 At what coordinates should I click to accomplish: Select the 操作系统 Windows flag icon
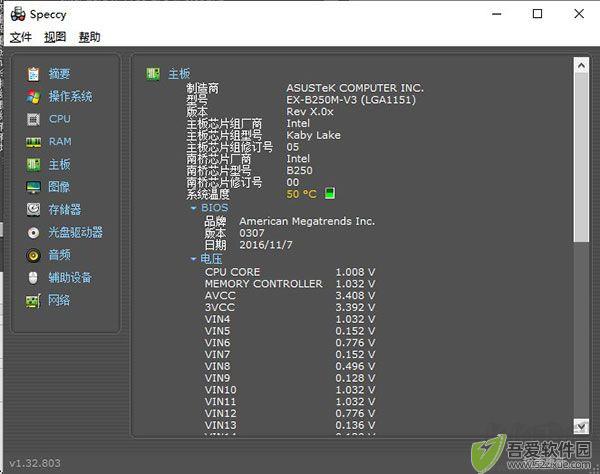pyautogui.click(x=33, y=96)
